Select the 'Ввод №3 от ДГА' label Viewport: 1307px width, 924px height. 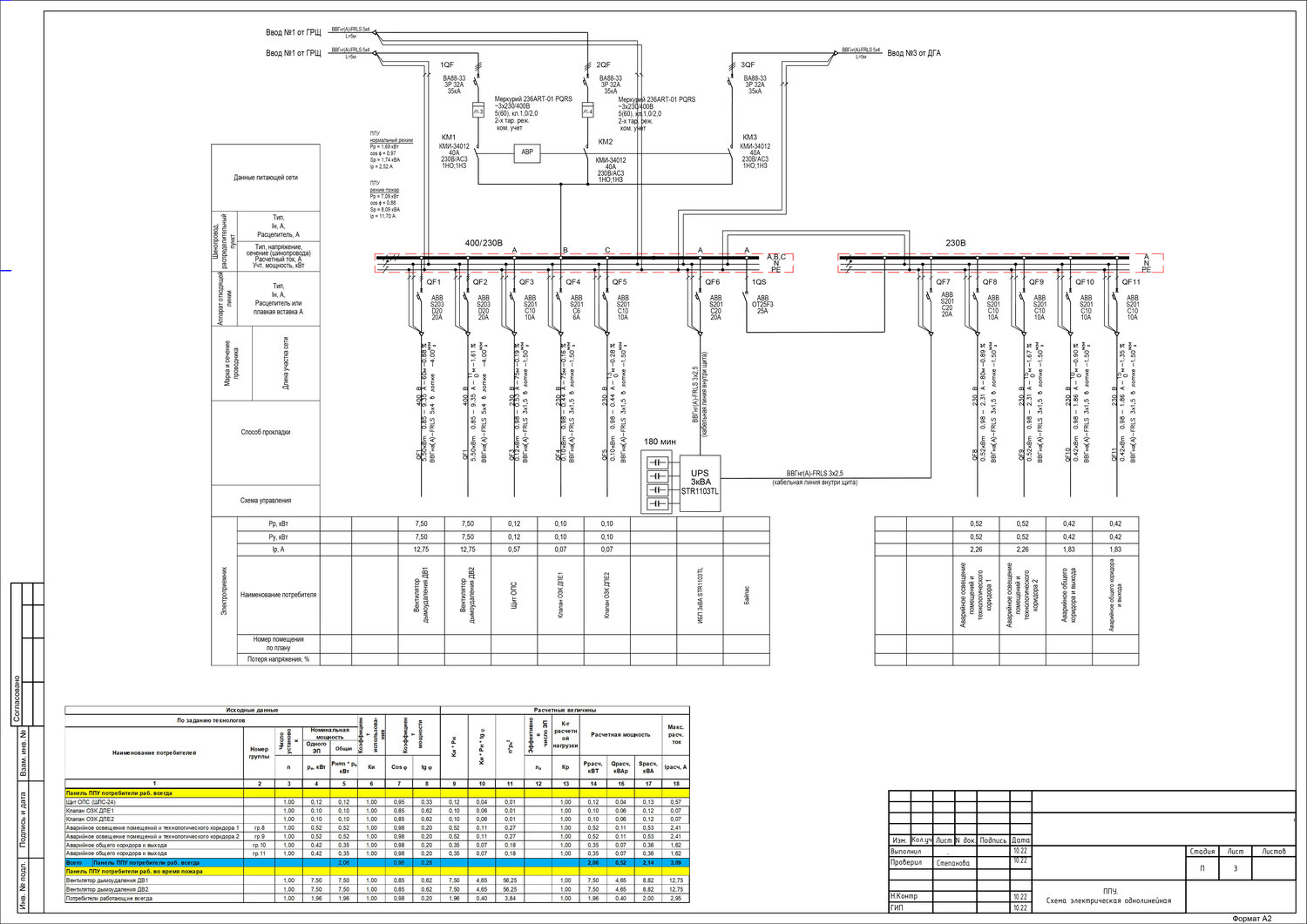click(x=913, y=53)
